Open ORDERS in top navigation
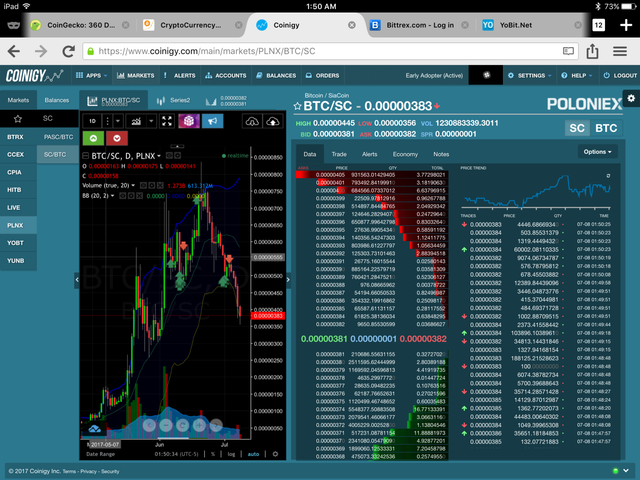640x480 pixels. 322,76
